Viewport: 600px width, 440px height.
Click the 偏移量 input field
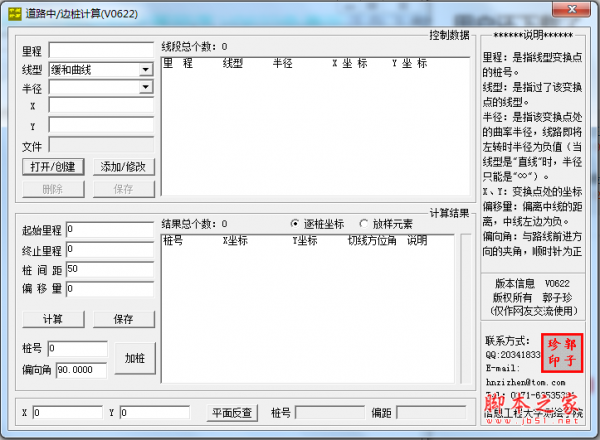pos(110,289)
